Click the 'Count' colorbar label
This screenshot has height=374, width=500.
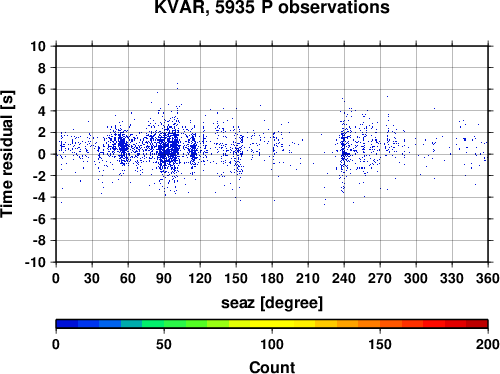[272, 367]
